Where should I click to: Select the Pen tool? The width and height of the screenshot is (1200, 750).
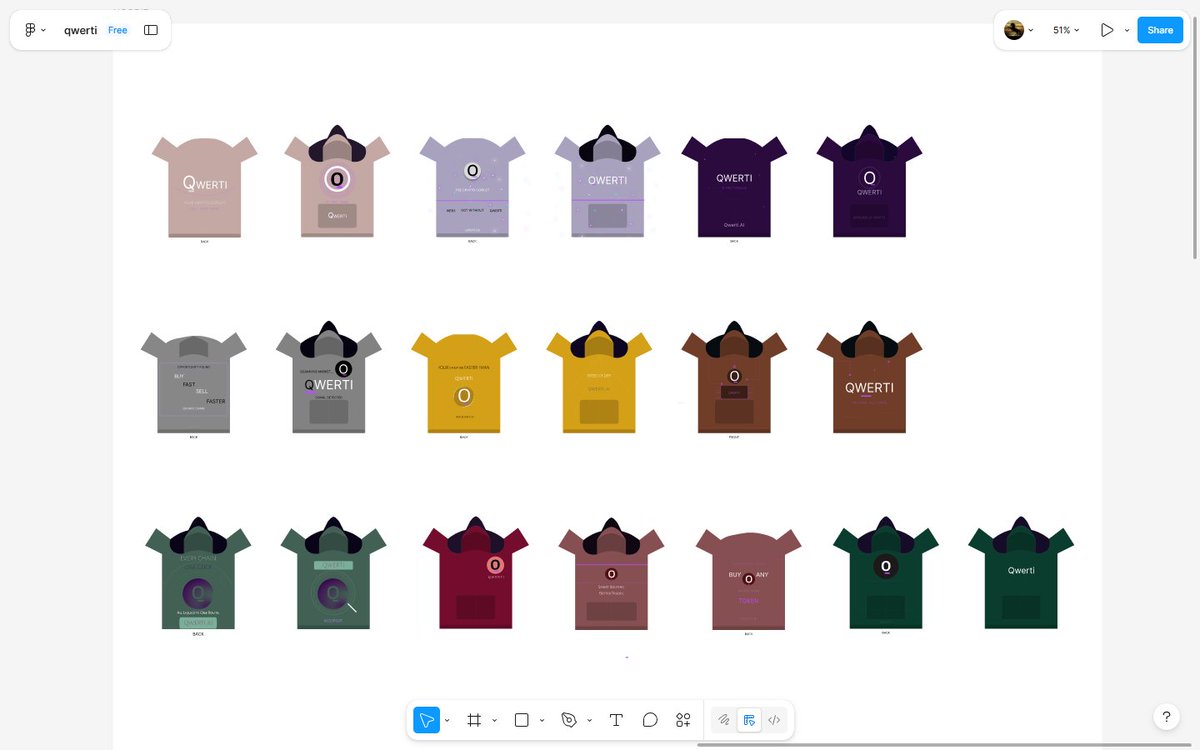tap(569, 720)
